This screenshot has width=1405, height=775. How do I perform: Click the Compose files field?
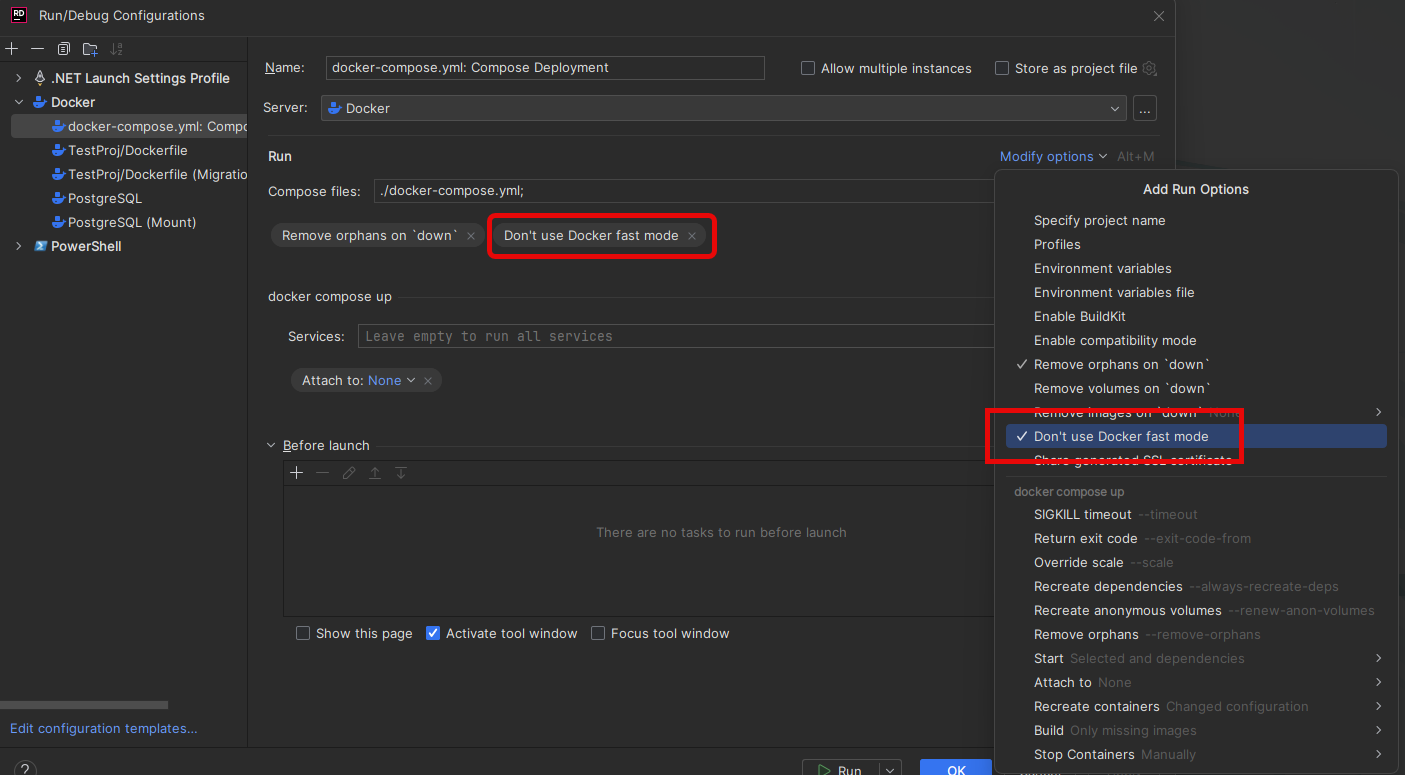click(x=684, y=190)
